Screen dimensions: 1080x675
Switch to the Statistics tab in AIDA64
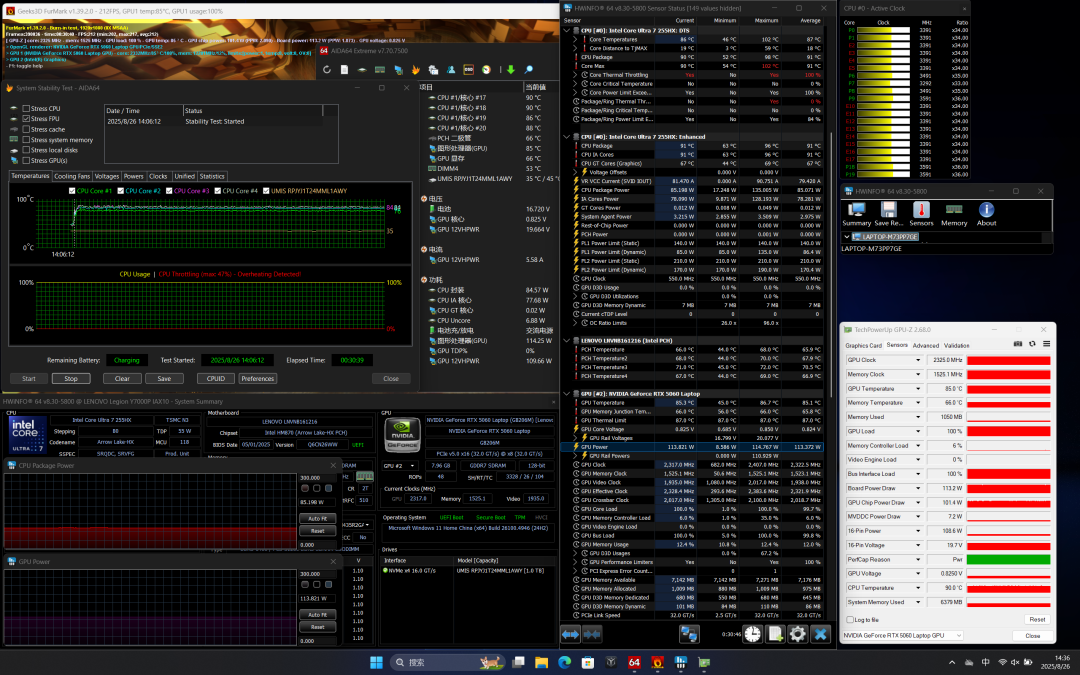coord(212,176)
